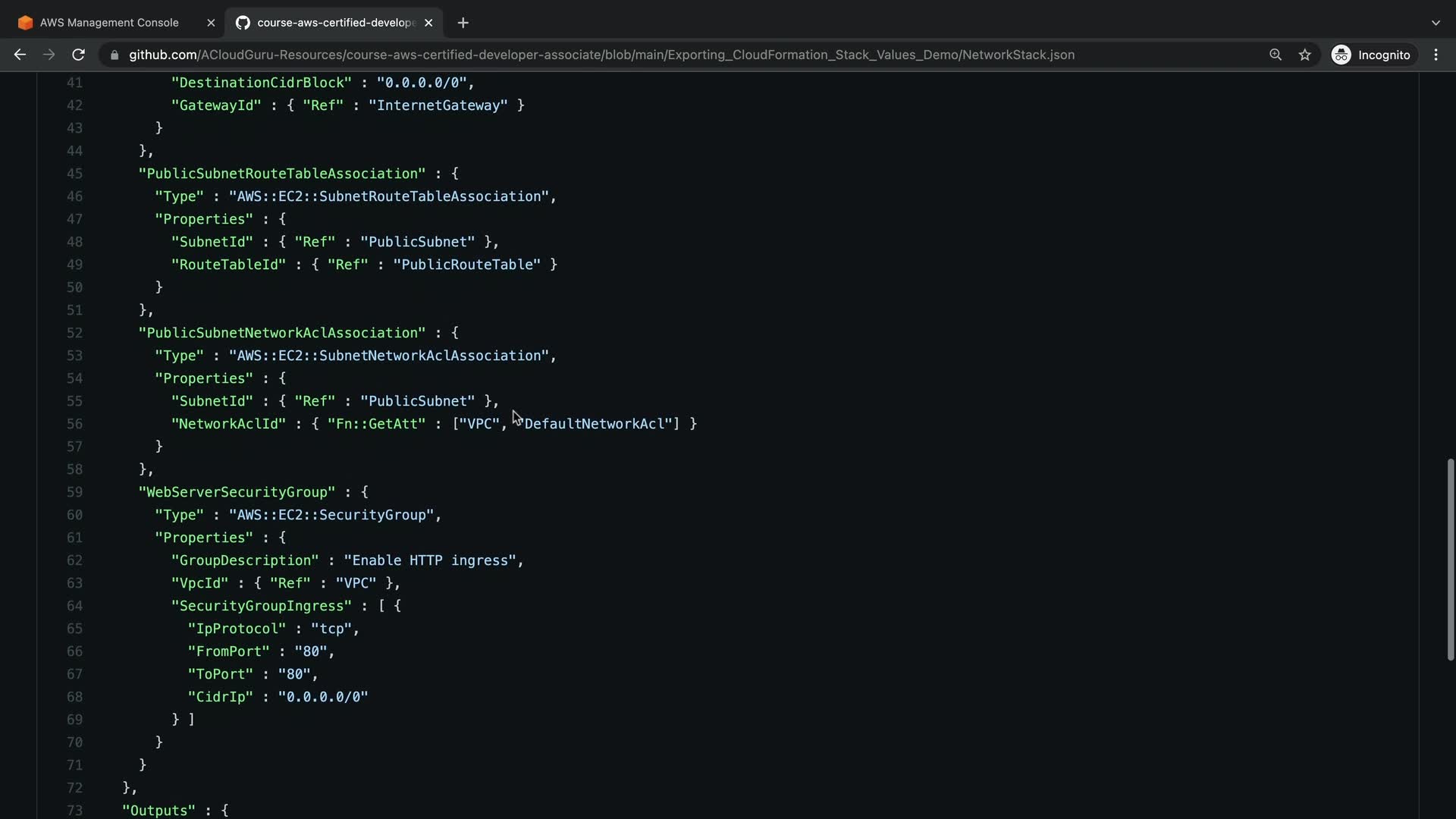Bookmark this page with the star icon
This screenshot has height=819, width=1456.
coord(1304,55)
